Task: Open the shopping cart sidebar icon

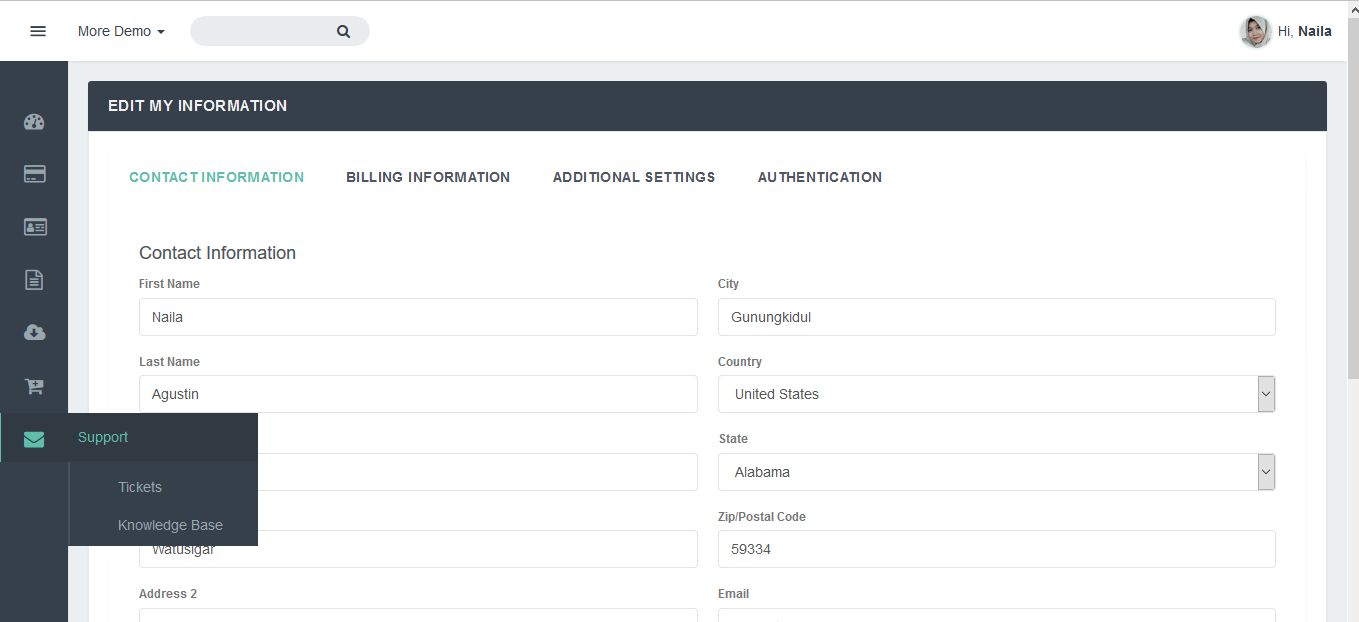Action: [x=34, y=386]
